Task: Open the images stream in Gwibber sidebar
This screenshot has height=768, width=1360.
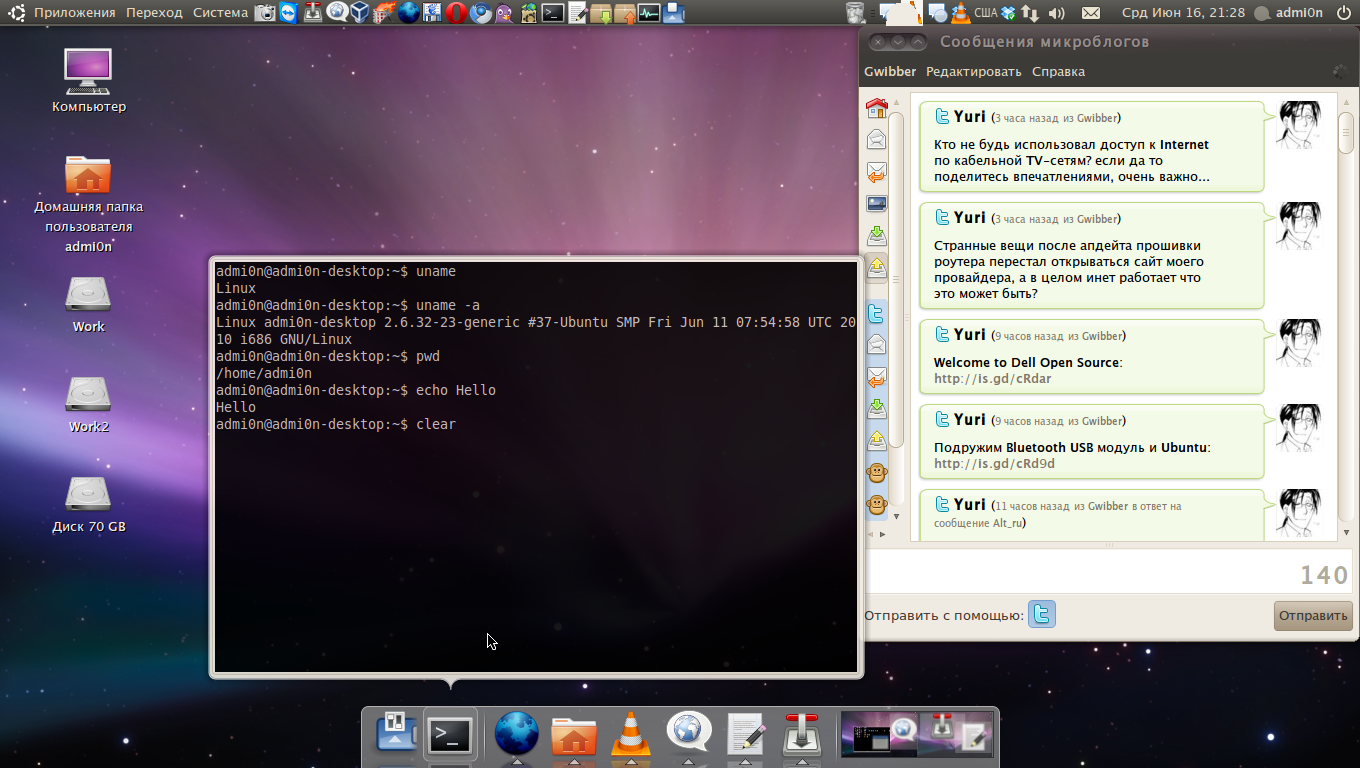Action: click(x=877, y=203)
